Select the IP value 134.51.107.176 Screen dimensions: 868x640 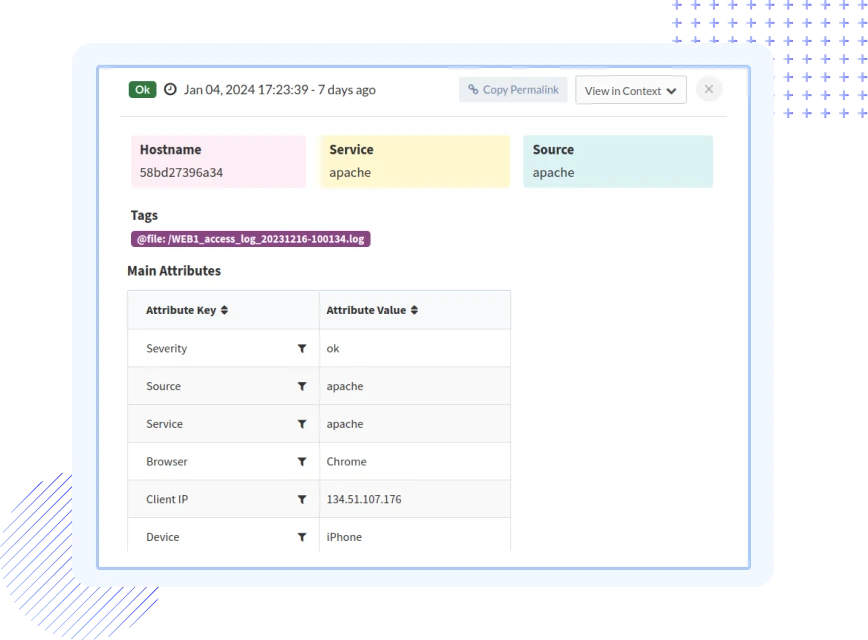364,499
